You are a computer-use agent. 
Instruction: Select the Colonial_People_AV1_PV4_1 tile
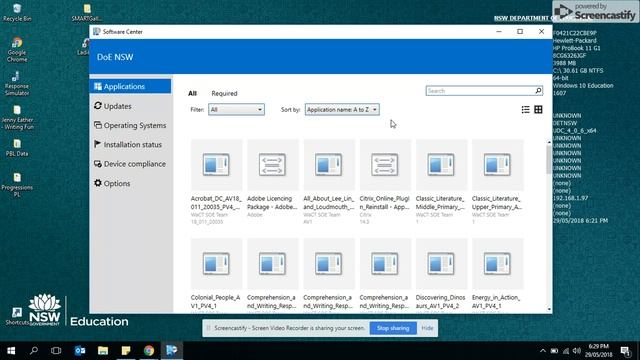pyautogui.click(x=216, y=276)
